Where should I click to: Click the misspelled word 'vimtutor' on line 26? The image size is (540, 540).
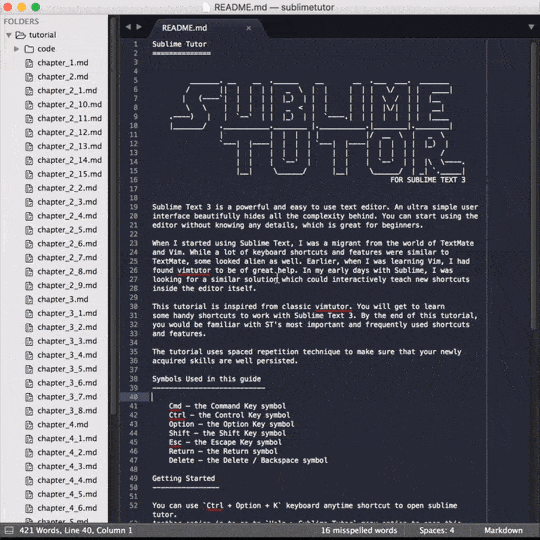pos(194,271)
